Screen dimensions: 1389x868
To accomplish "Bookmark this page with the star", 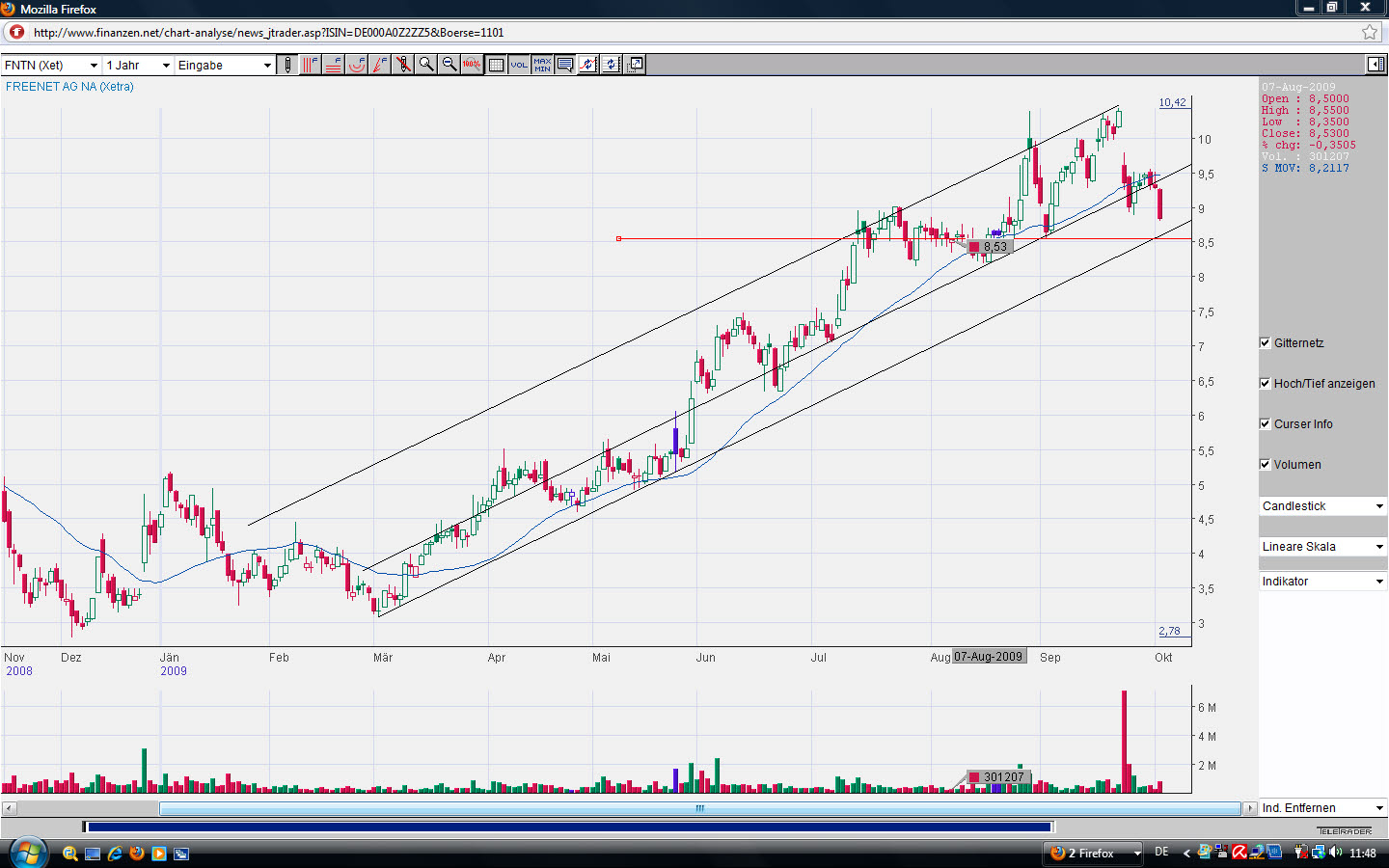I will pos(1370,32).
